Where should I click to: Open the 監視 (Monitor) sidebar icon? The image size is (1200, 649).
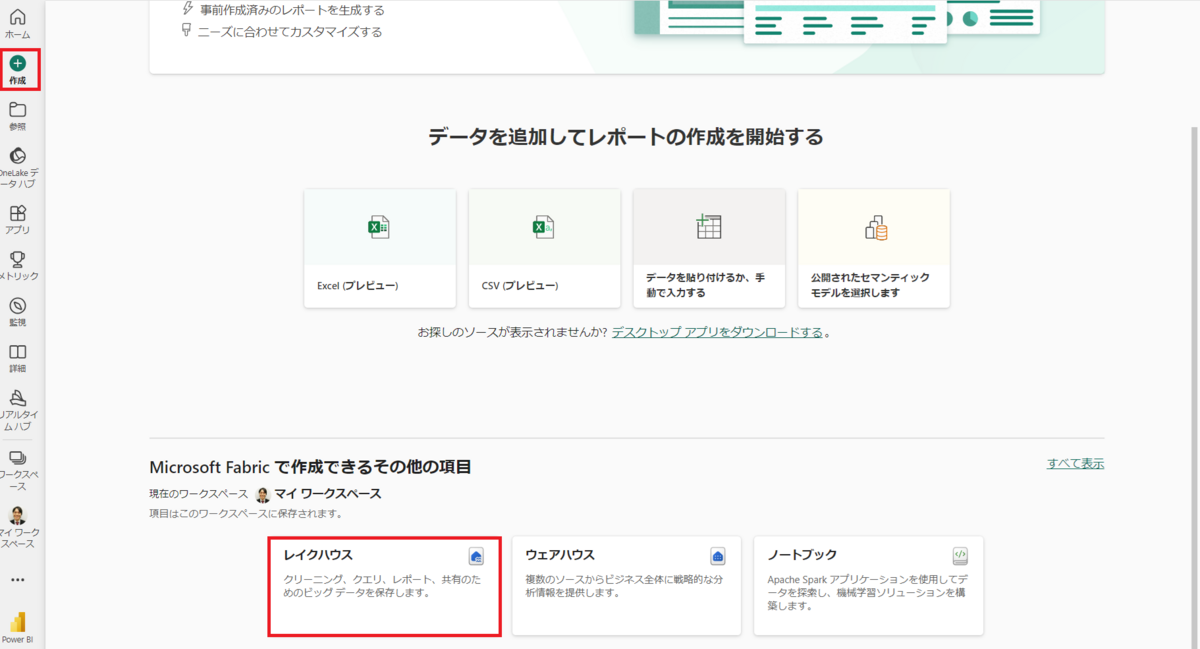(x=18, y=306)
